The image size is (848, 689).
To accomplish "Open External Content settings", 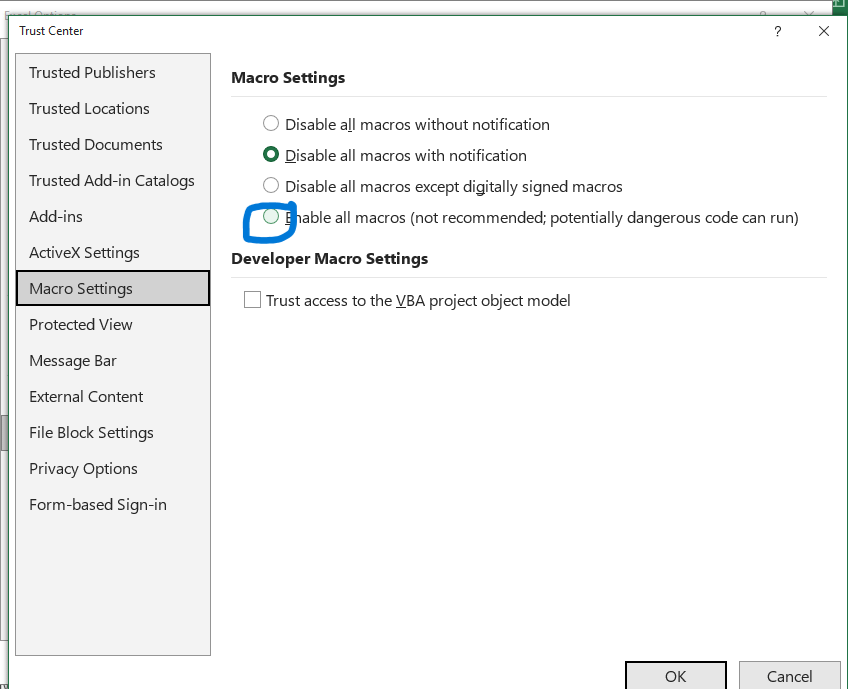I will 112,396.
